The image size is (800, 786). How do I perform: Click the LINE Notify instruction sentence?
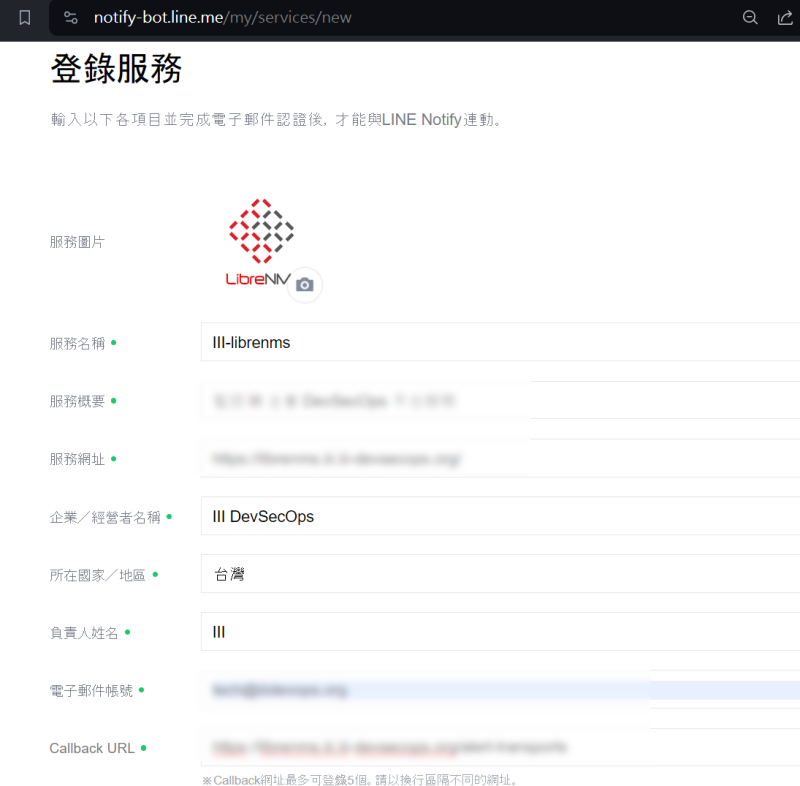pyautogui.click(x=277, y=120)
